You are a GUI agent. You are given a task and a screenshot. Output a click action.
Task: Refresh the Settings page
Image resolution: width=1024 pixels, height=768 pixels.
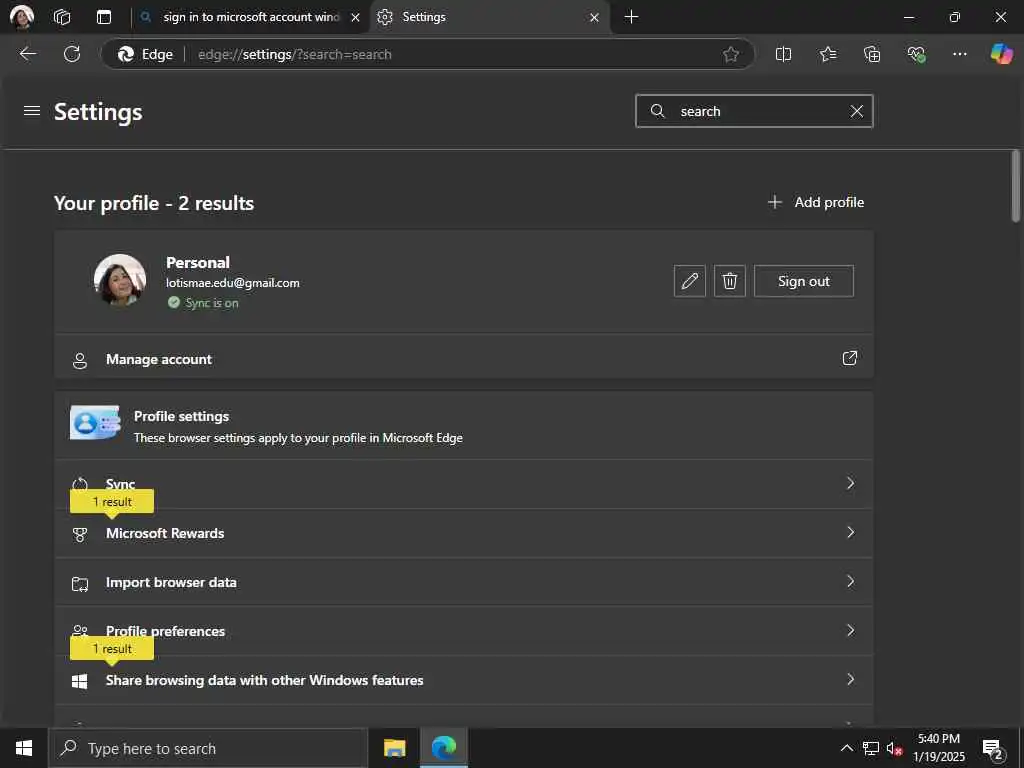(x=72, y=54)
